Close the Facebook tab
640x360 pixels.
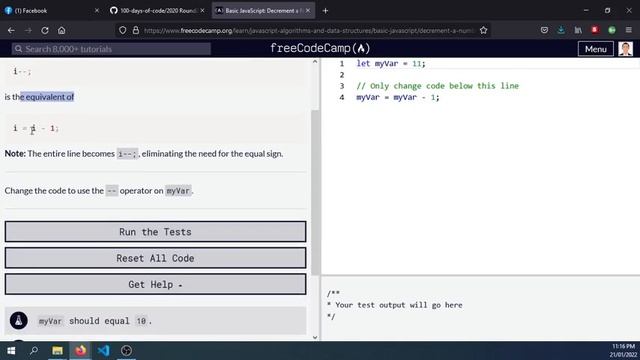pos(97,11)
